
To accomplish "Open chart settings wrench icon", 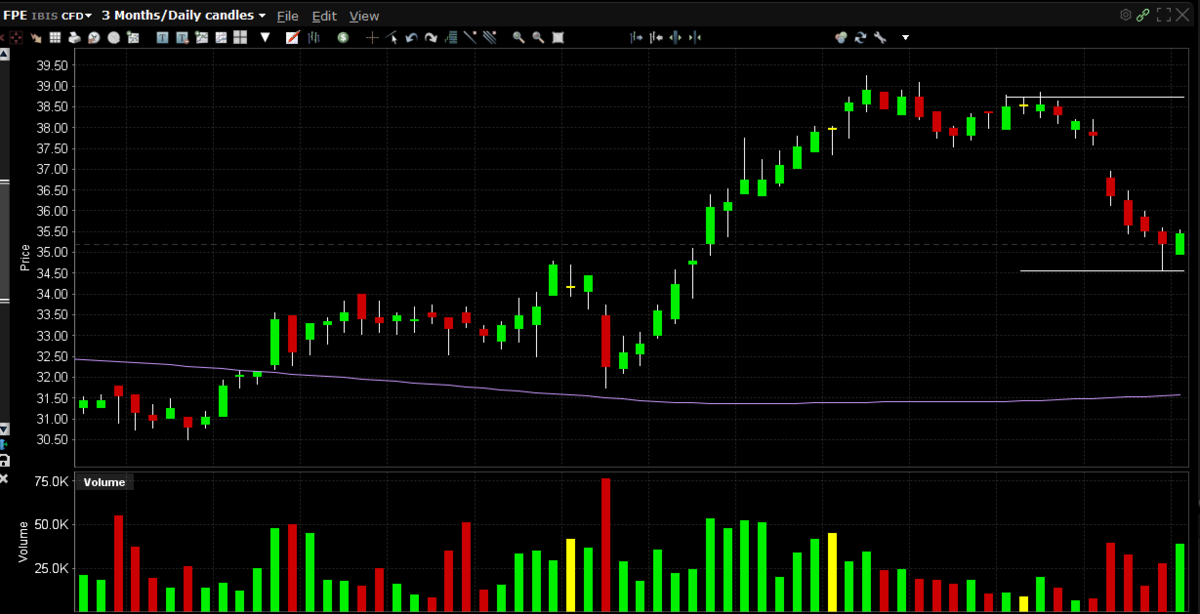I will tap(880, 38).
